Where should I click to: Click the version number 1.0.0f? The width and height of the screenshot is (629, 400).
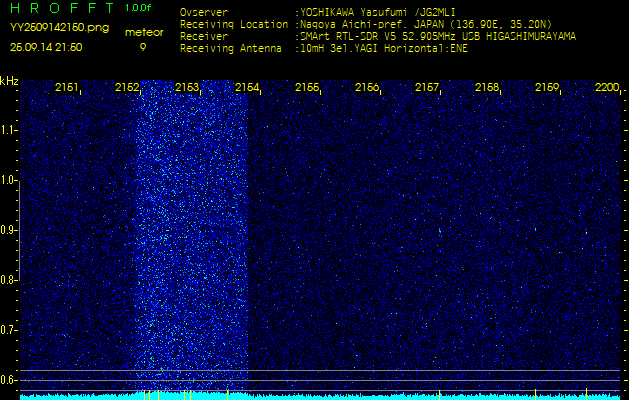138,8
